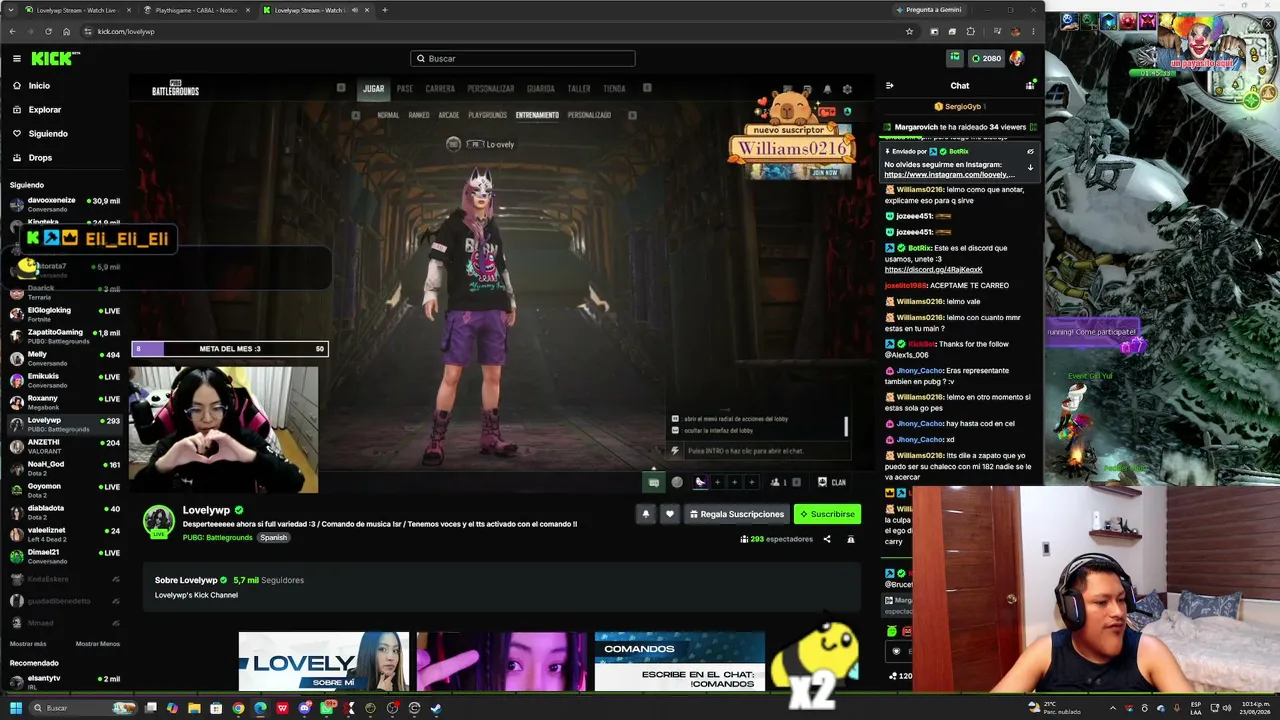Open the Discord invite link in chat

click(x=933, y=270)
